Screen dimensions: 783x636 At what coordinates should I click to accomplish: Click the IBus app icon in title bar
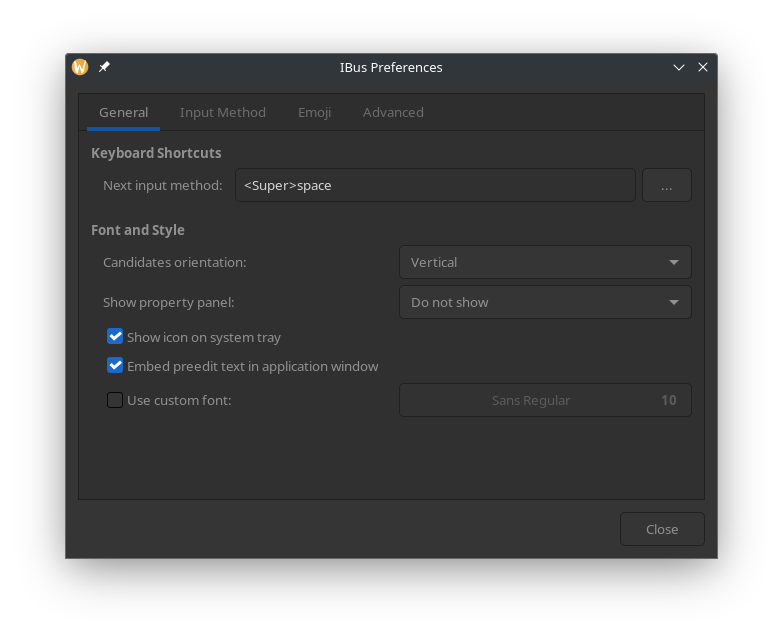click(80, 67)
